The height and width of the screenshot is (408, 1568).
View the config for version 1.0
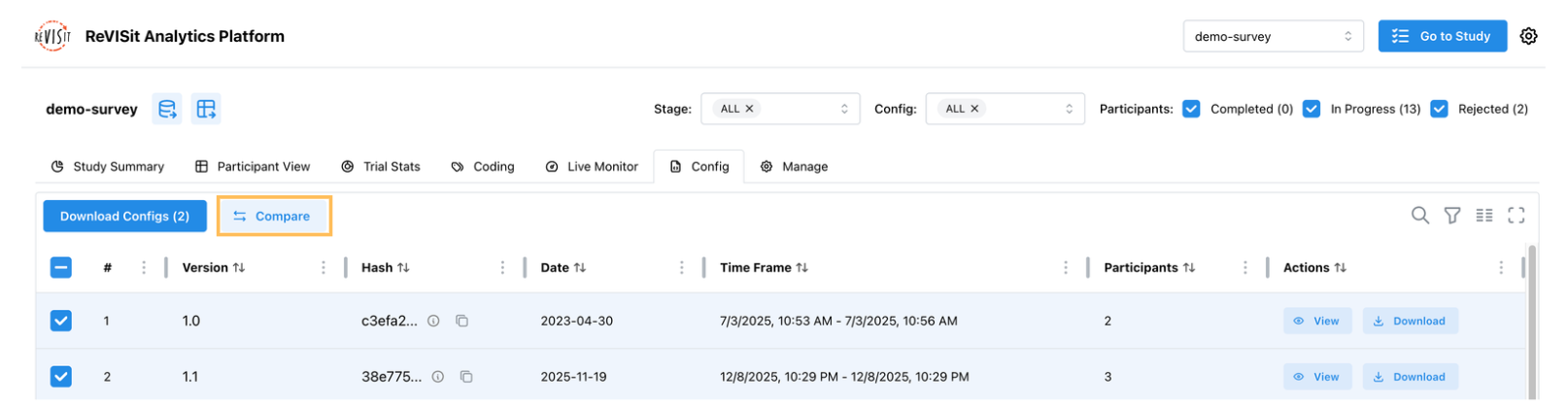tap(1316, 321)
